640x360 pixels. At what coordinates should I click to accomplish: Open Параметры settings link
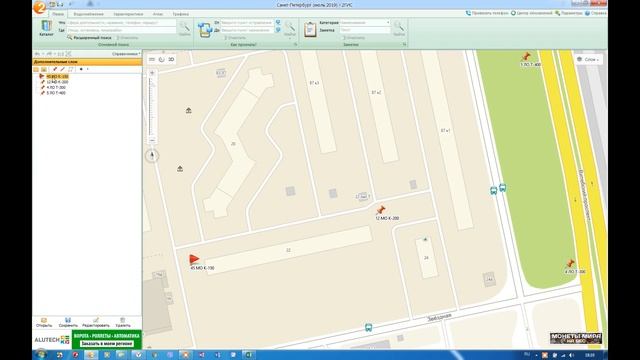click(x=569, y=13)
